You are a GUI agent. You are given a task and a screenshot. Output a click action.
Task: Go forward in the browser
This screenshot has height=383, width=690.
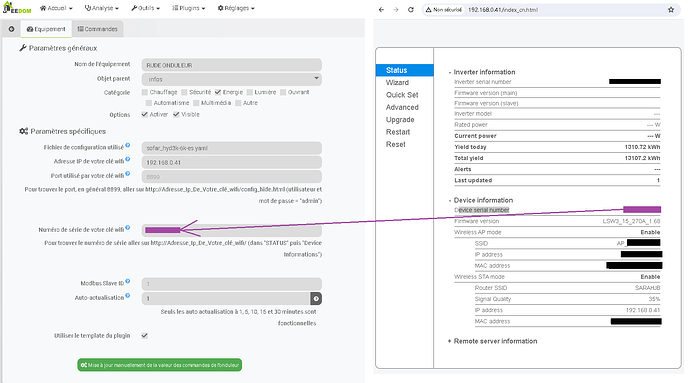click(396, 10)
